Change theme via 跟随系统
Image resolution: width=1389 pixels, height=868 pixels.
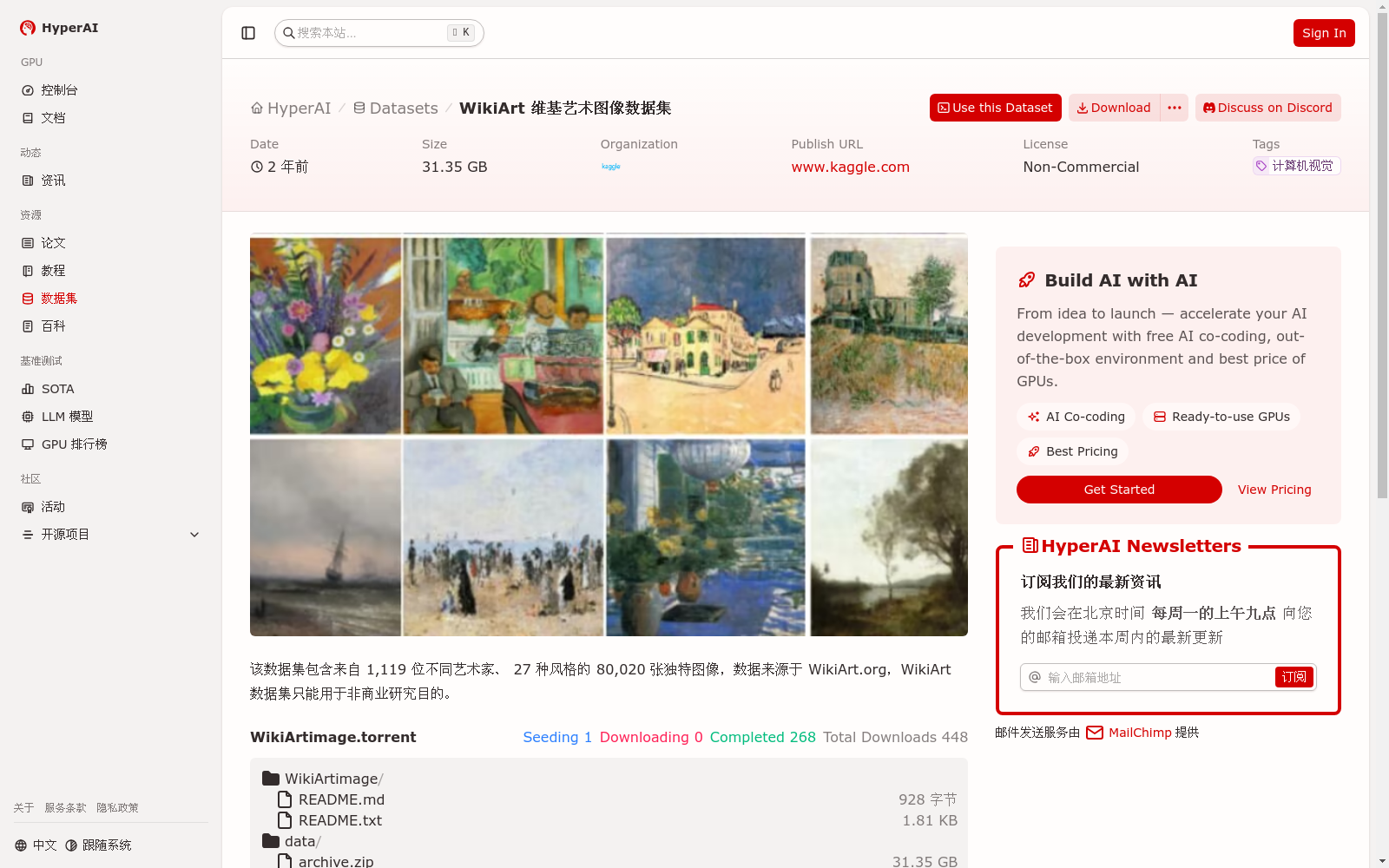click(x=98, y=845)
